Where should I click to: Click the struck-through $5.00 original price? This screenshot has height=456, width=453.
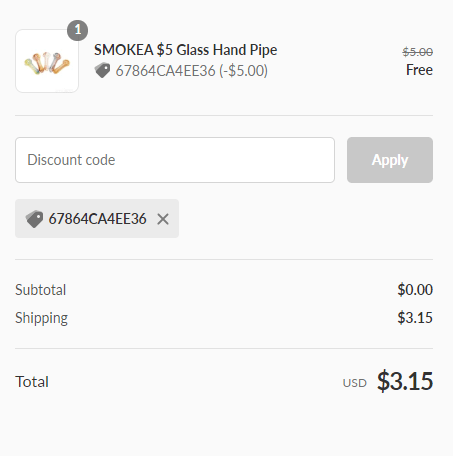coord(417,52)
